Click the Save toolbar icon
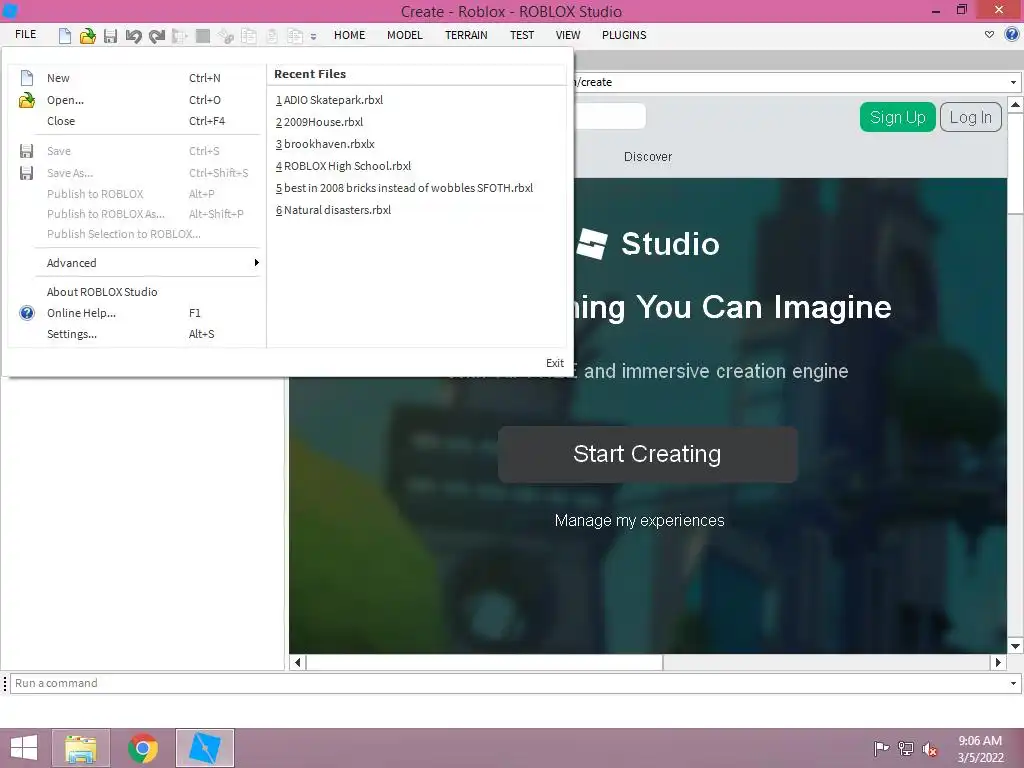This screenshot has height=768, width=1024. click(110, 35)
